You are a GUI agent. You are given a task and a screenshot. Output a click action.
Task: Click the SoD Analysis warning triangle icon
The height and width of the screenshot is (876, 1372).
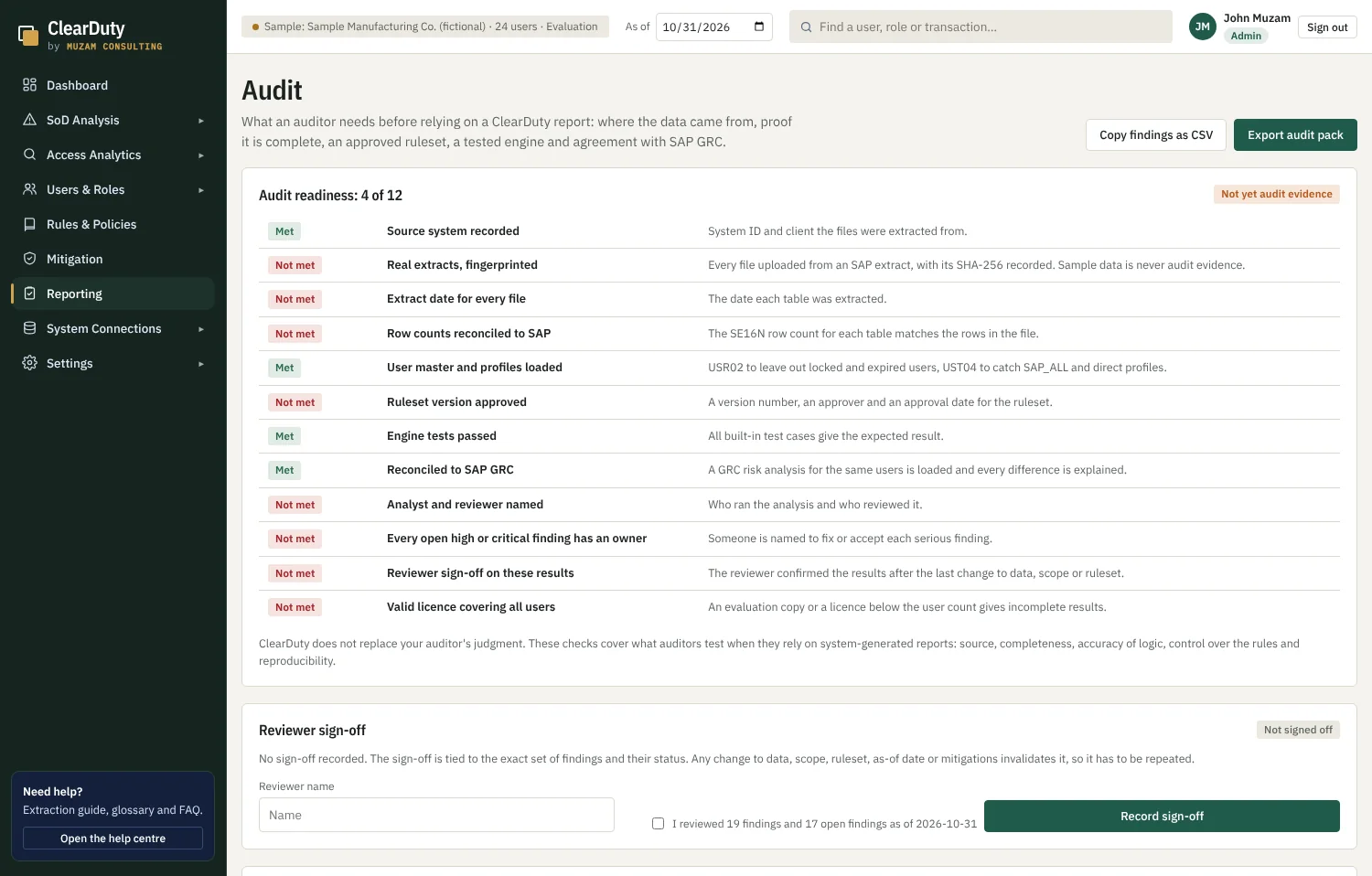29,120
